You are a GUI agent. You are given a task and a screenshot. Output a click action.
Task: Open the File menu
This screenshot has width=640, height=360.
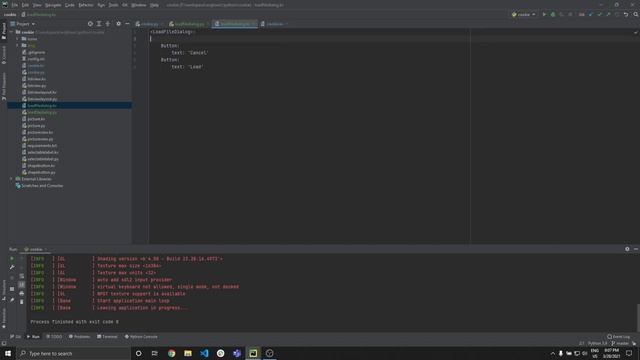[15, 5]
